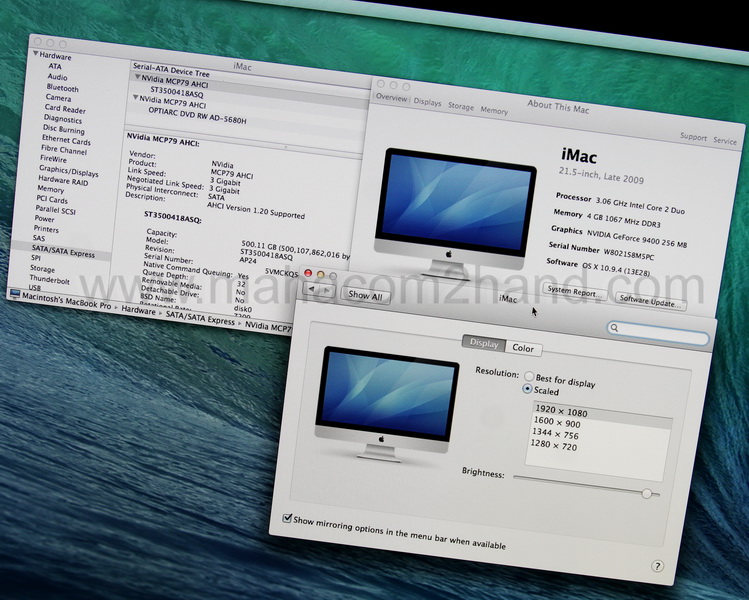Select Ethernet Cards in hardware sidebar
The image size is (749, 600).
pos(66,140)
